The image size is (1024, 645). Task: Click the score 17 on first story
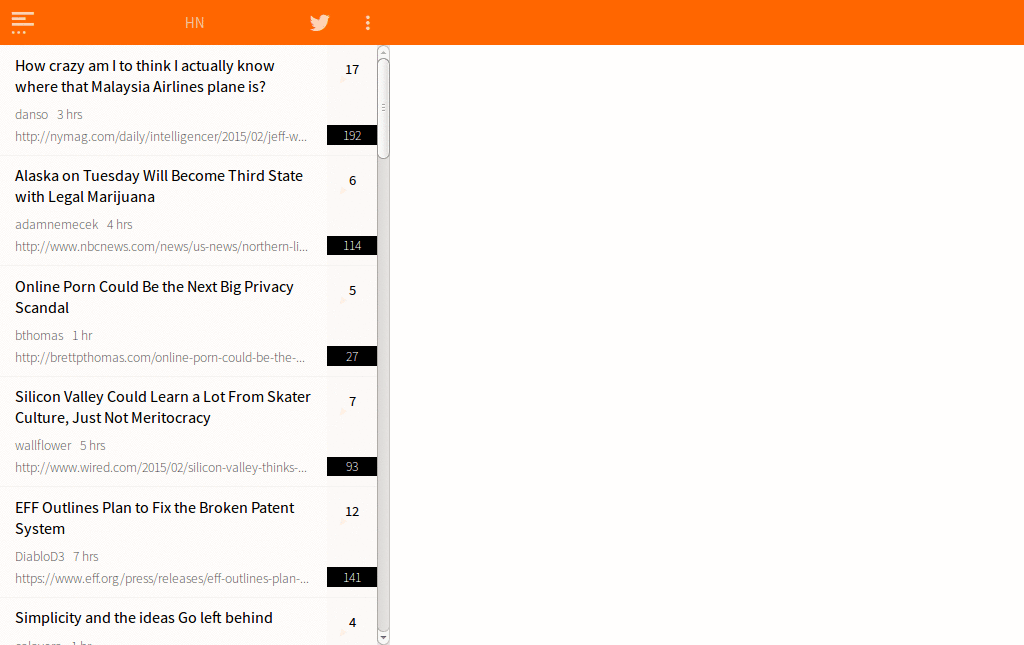coord(352,70)
